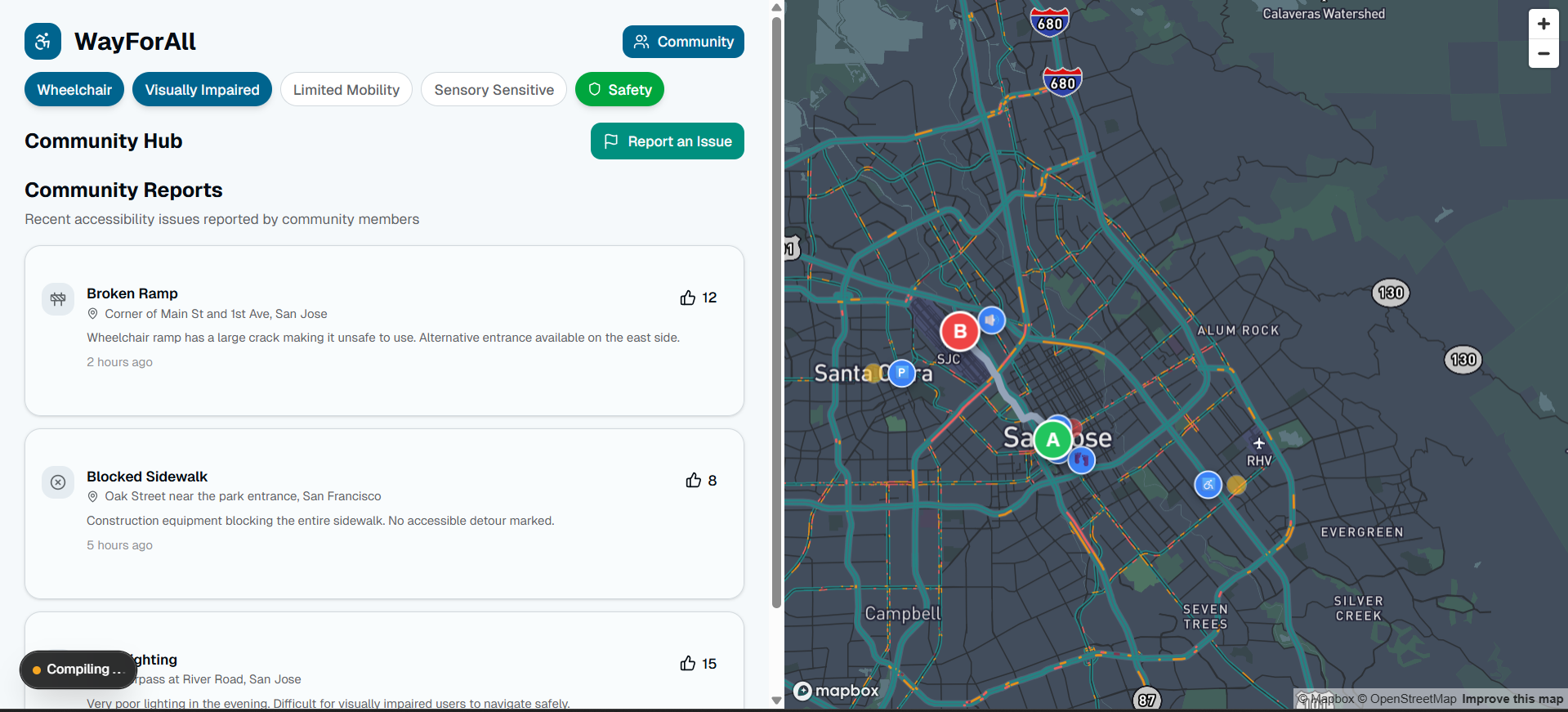
Task: Click '2 hours ago' timestamp
Action: click(119, 362)
